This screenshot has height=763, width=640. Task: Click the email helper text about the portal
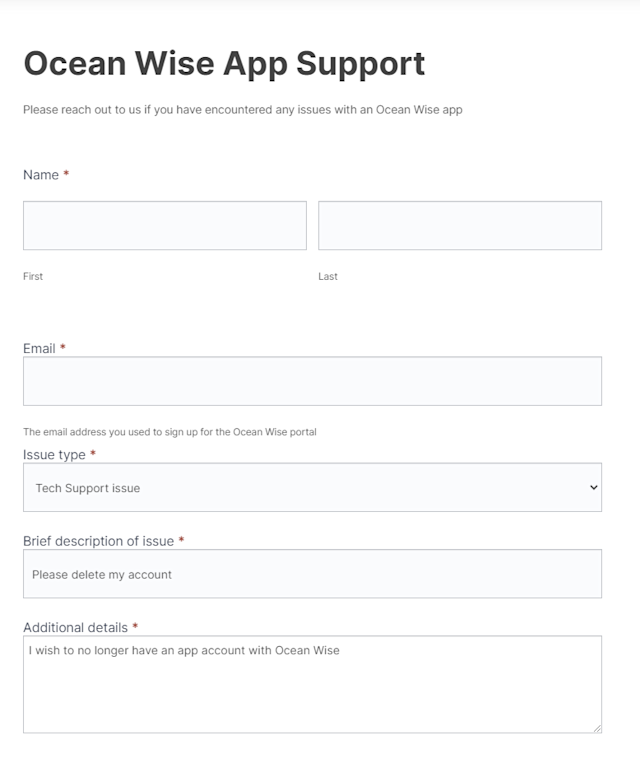pyautogui.click(x=169, y=432)
